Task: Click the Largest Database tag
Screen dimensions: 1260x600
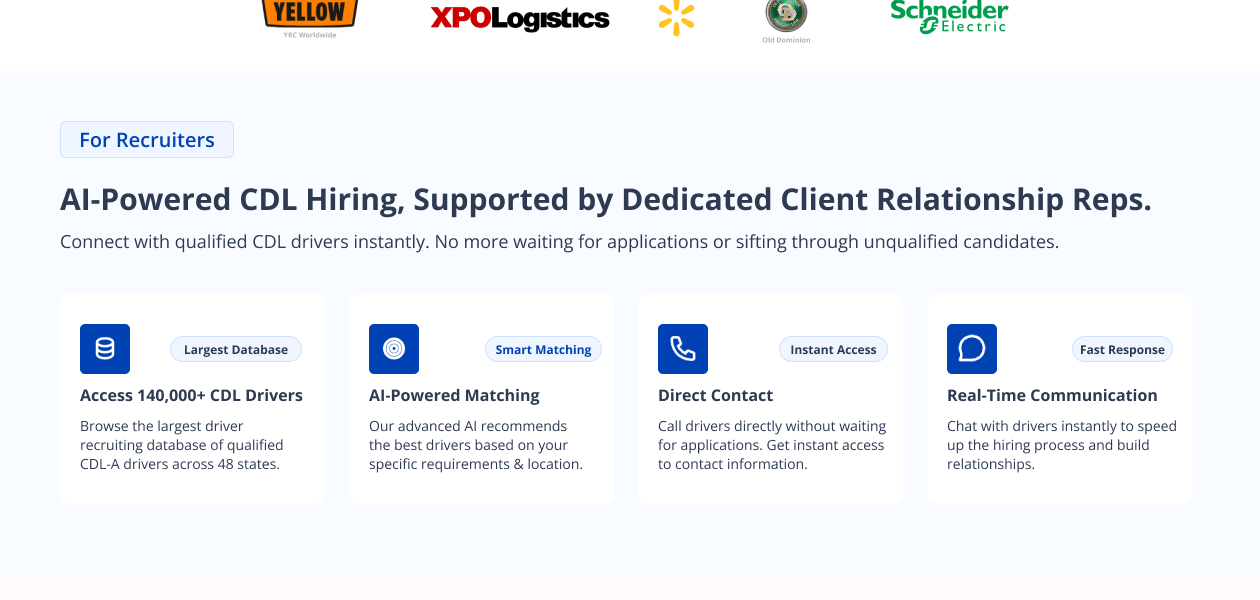Action: click(236, 349)
